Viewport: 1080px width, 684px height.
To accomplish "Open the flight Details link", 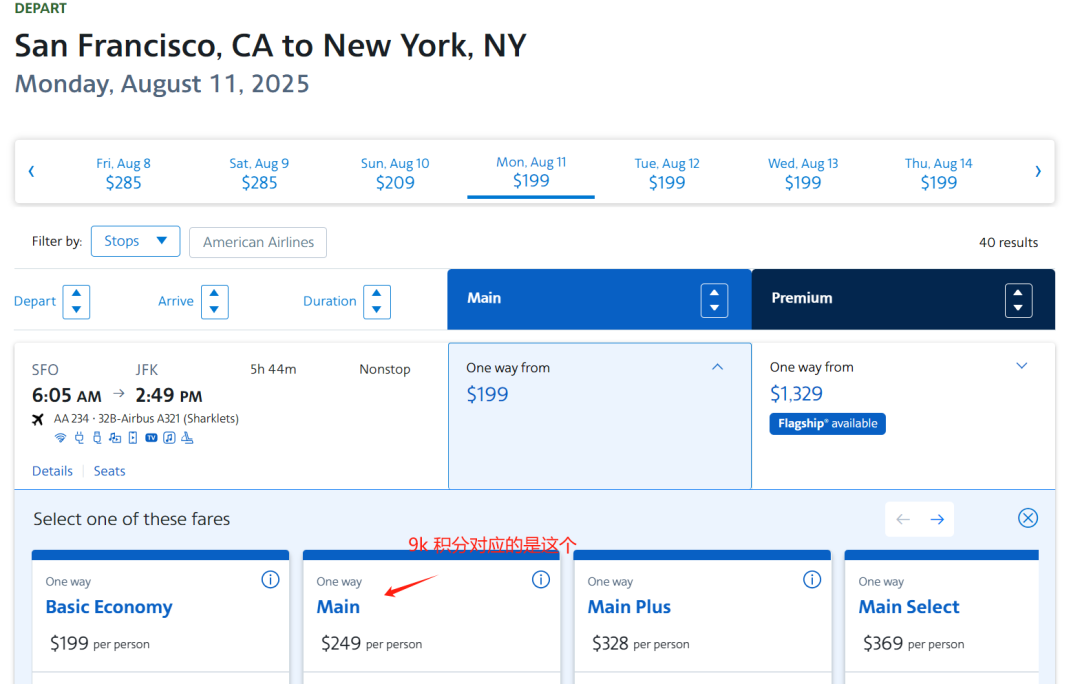I will 52,471.
